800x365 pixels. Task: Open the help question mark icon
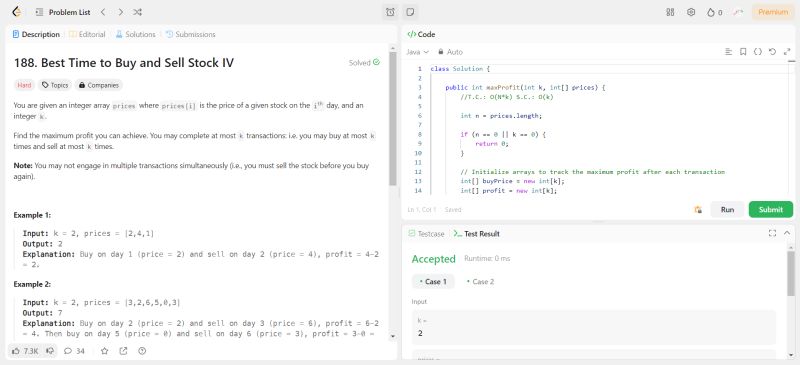coord(142,351)
